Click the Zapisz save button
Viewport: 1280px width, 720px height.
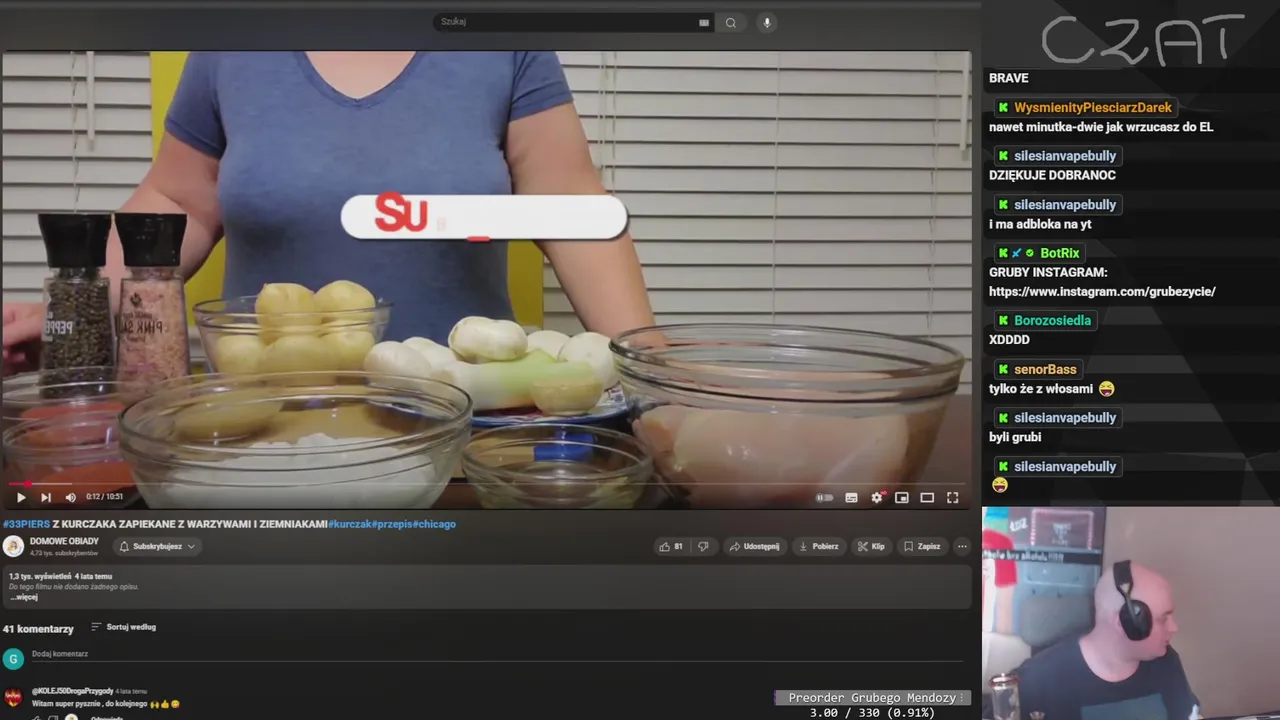(922, 546)
